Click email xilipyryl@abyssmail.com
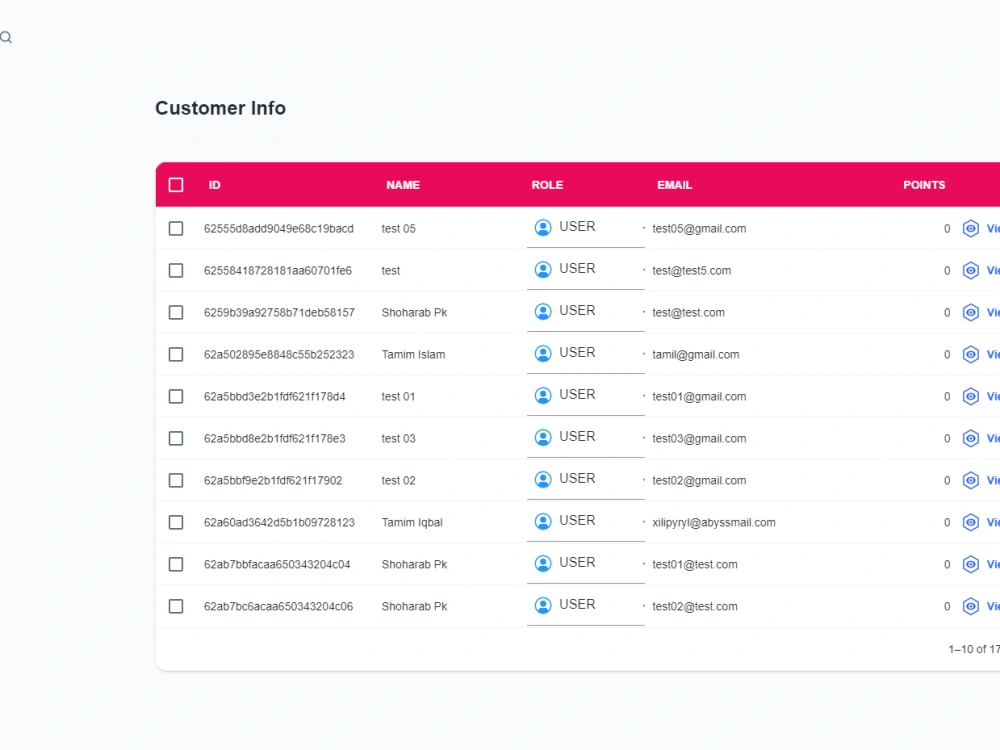This screenshot has width=1000, height=750. coord(714,522)
